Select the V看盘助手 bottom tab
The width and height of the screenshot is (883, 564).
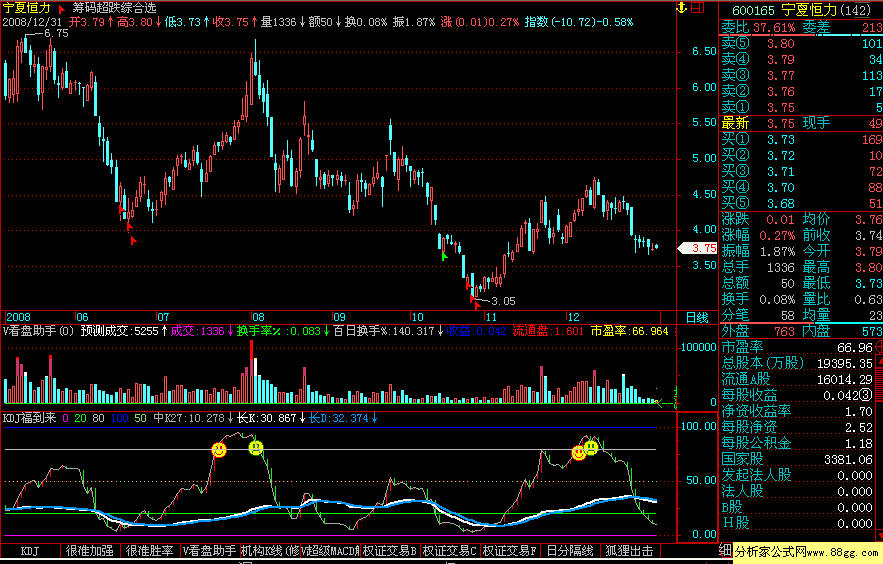pyautogui.click(x=209, y=551)
